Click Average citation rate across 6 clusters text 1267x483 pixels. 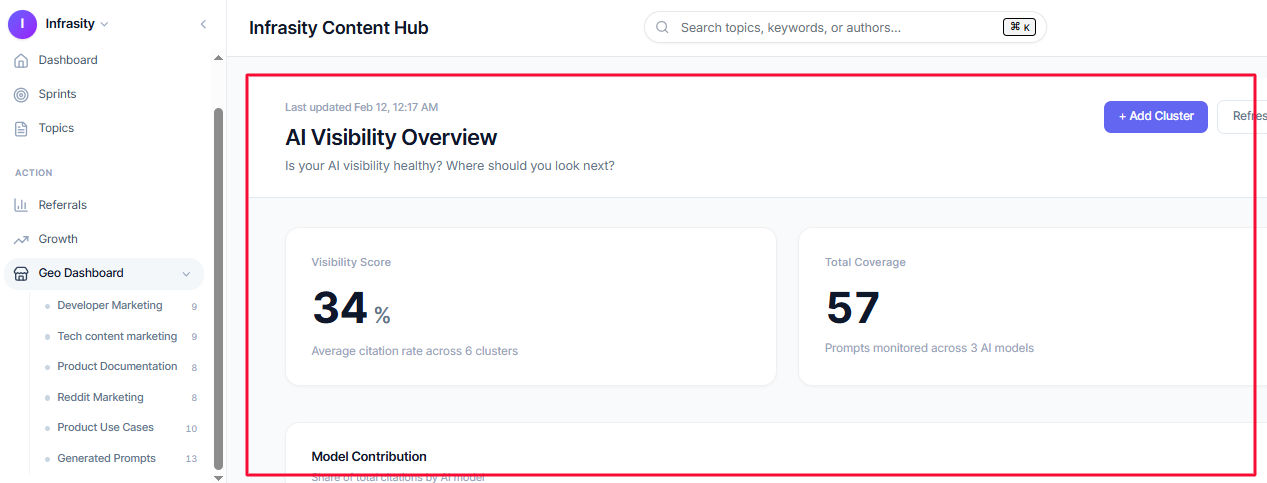pyautogui.click(x=414, y=351)
